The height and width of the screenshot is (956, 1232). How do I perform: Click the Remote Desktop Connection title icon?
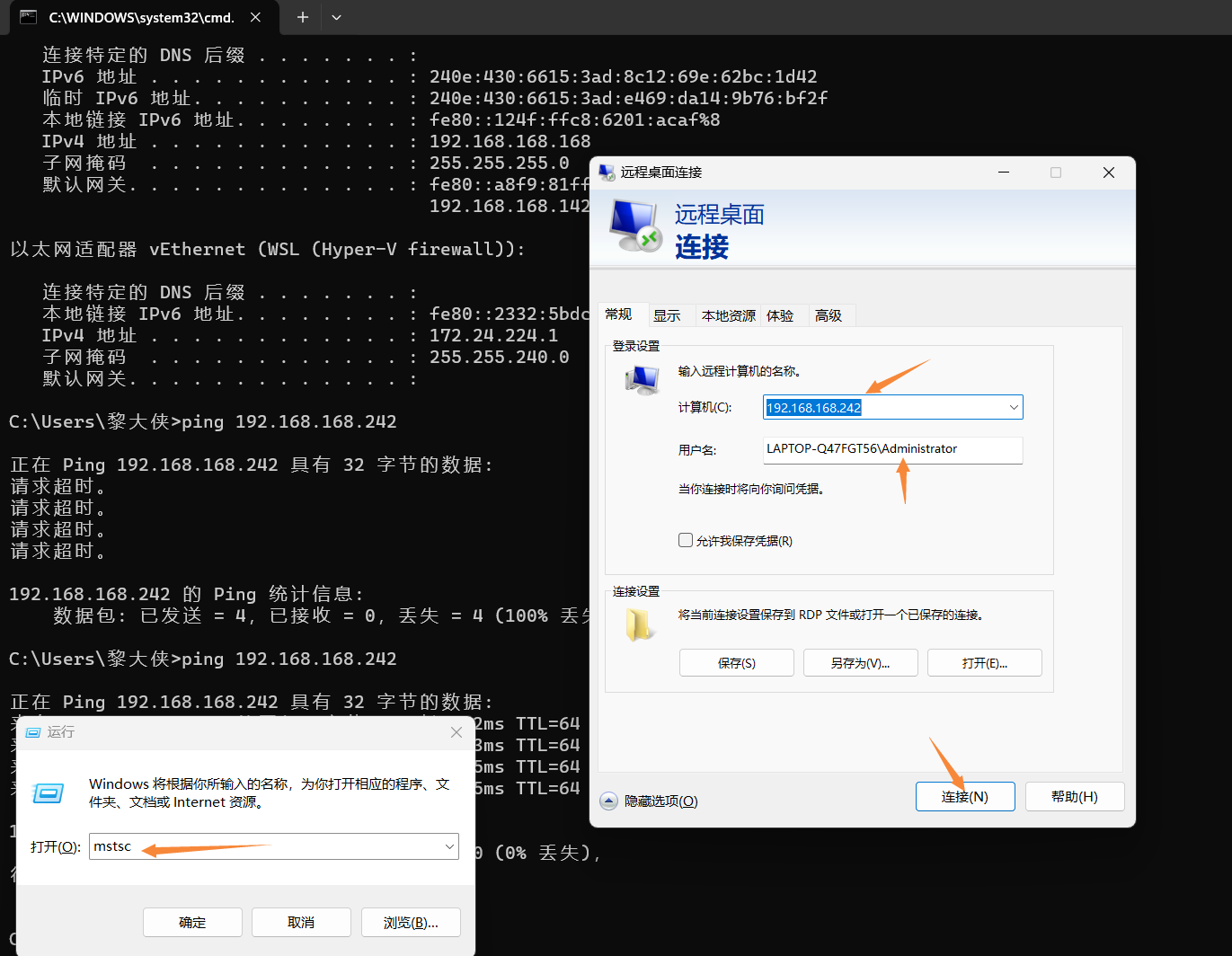coord(607,173)
